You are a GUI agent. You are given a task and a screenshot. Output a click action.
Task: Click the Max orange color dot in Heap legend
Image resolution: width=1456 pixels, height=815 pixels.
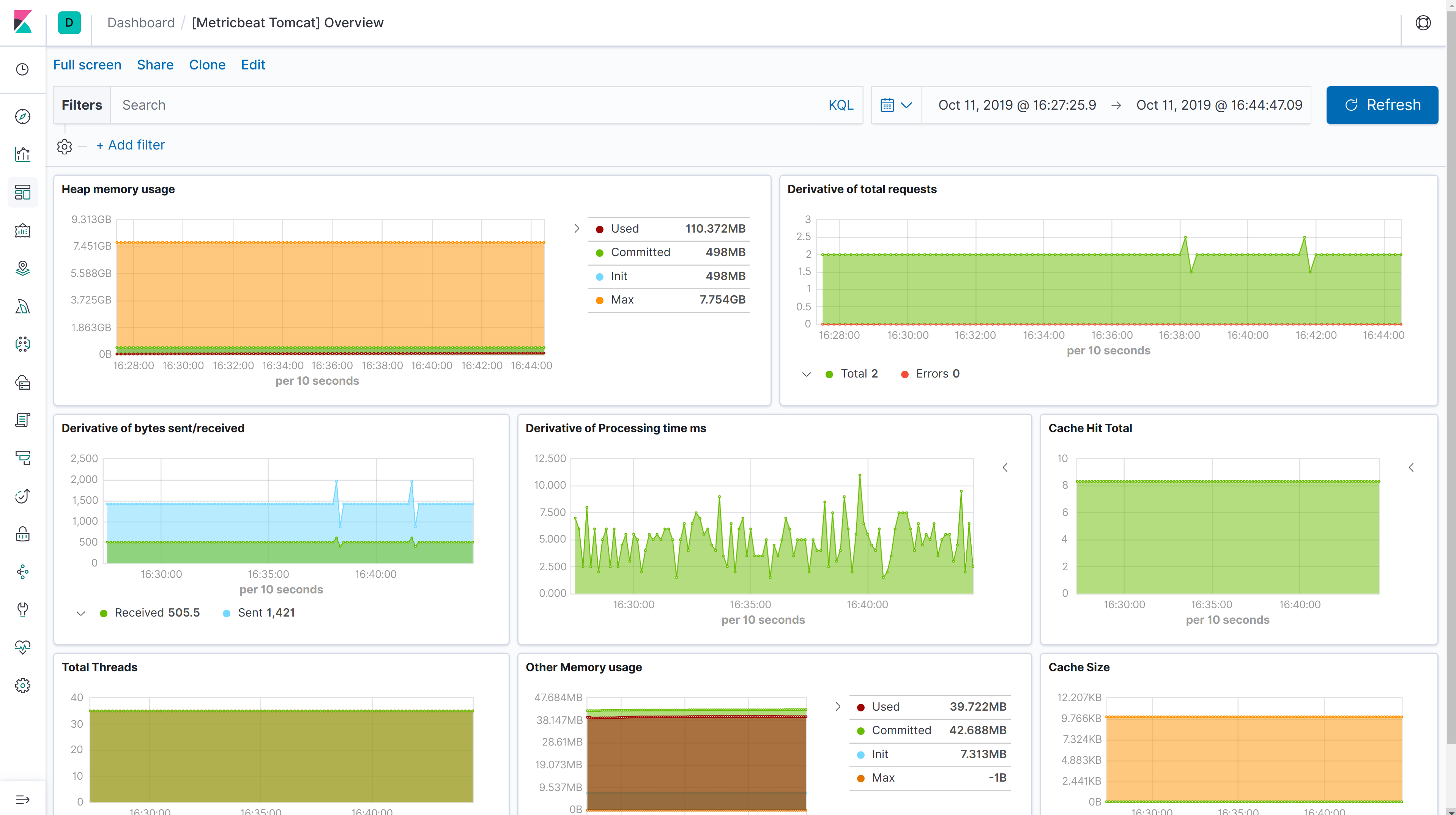click(x=600, y=300)
